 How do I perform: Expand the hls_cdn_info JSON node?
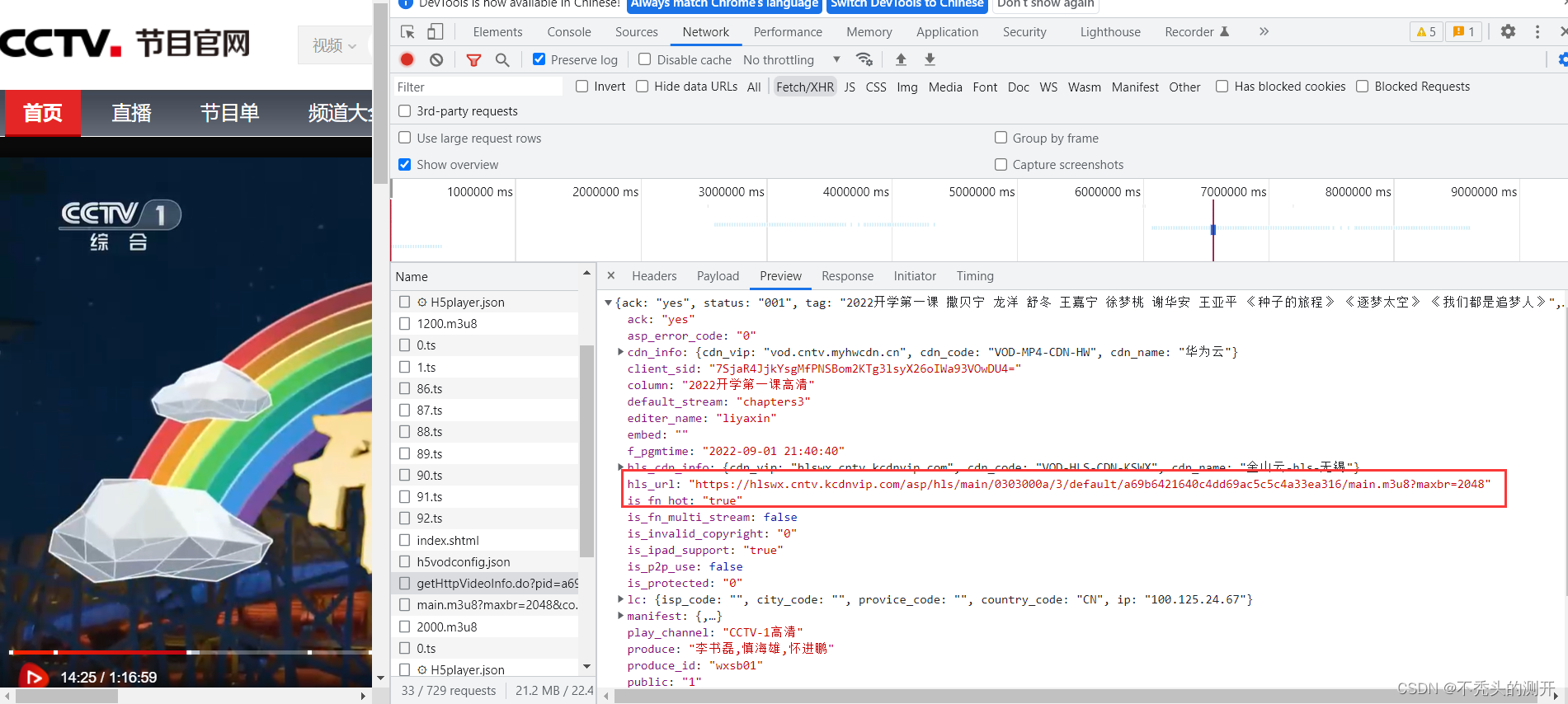tap(620, 467)
